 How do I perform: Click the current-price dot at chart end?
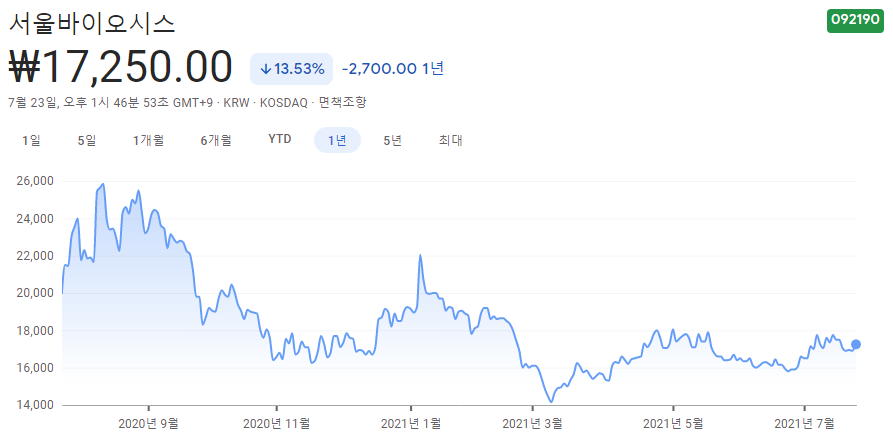pos(855,344)
